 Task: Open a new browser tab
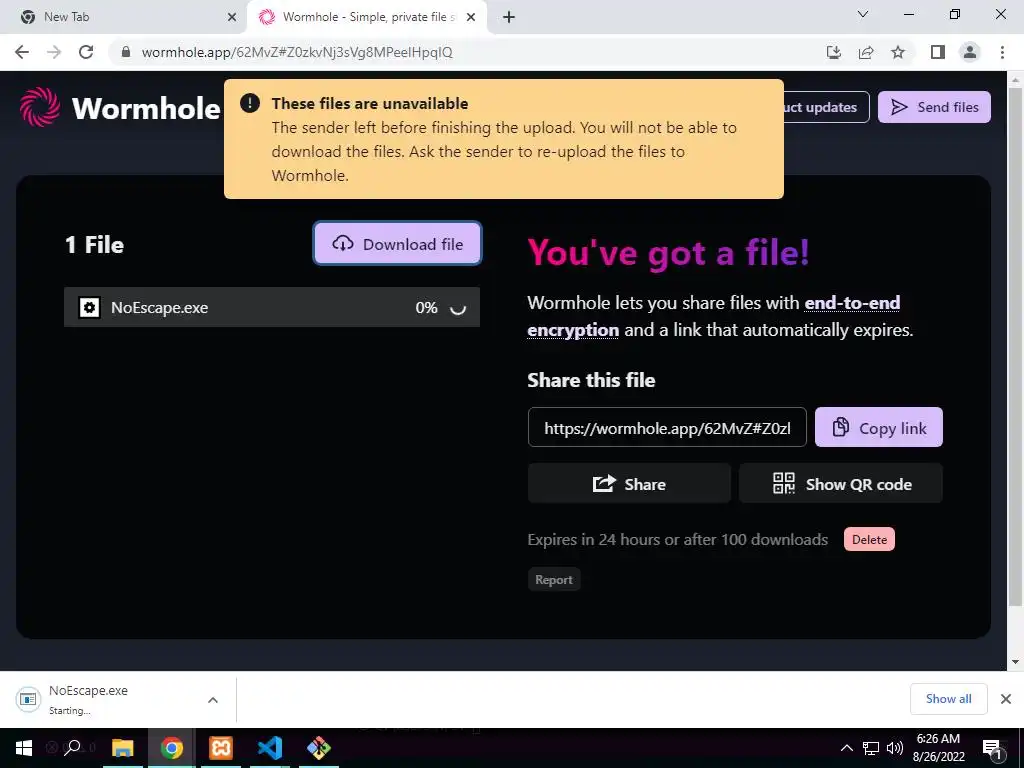click(509, 17)
